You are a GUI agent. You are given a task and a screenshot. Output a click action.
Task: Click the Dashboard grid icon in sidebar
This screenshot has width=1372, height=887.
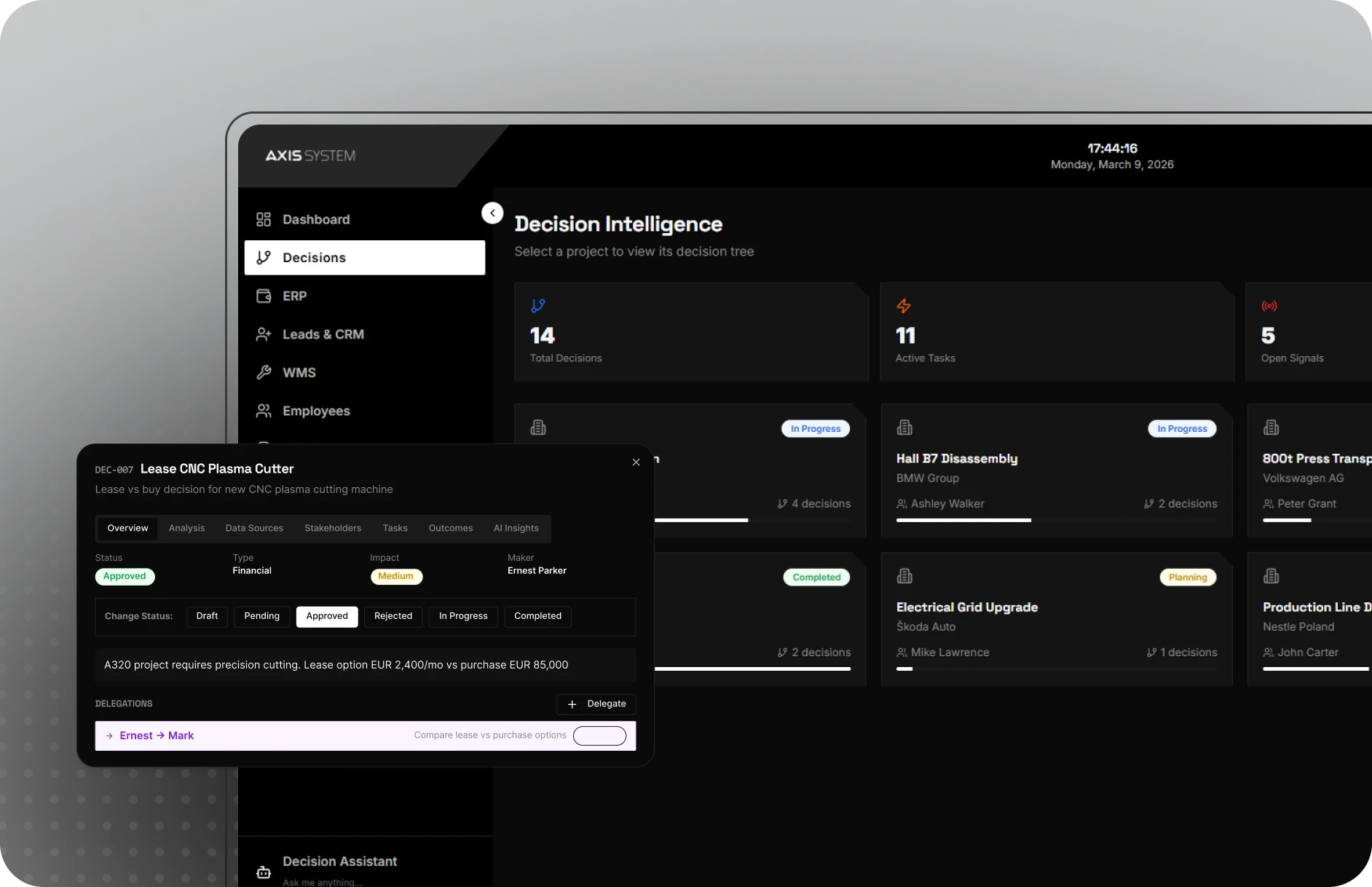tap(264, 219)
